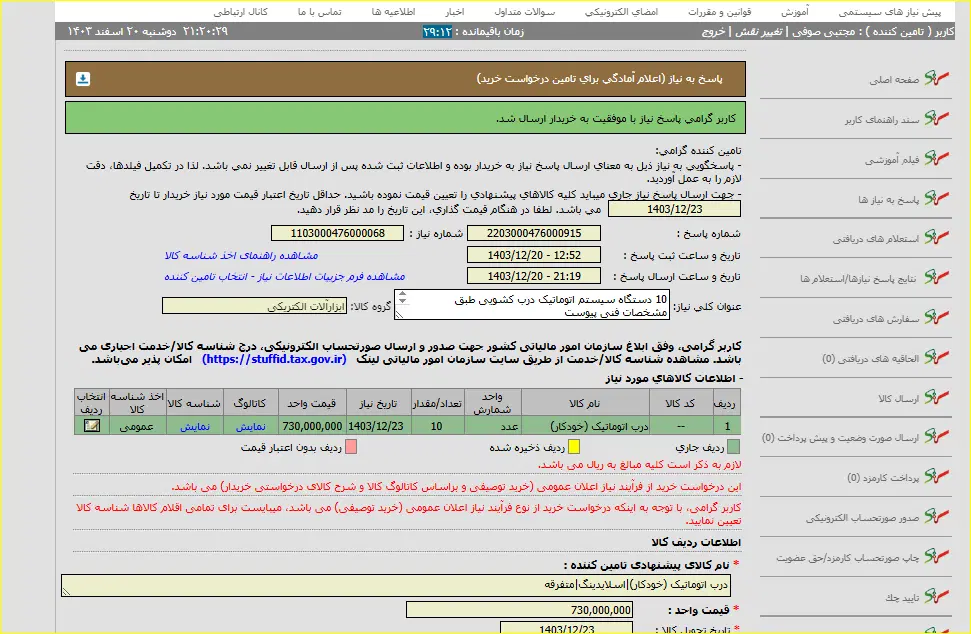Click the نام کالای پیشنهادی تامین کننده textbox
The image size is (971, 634).
396,585
